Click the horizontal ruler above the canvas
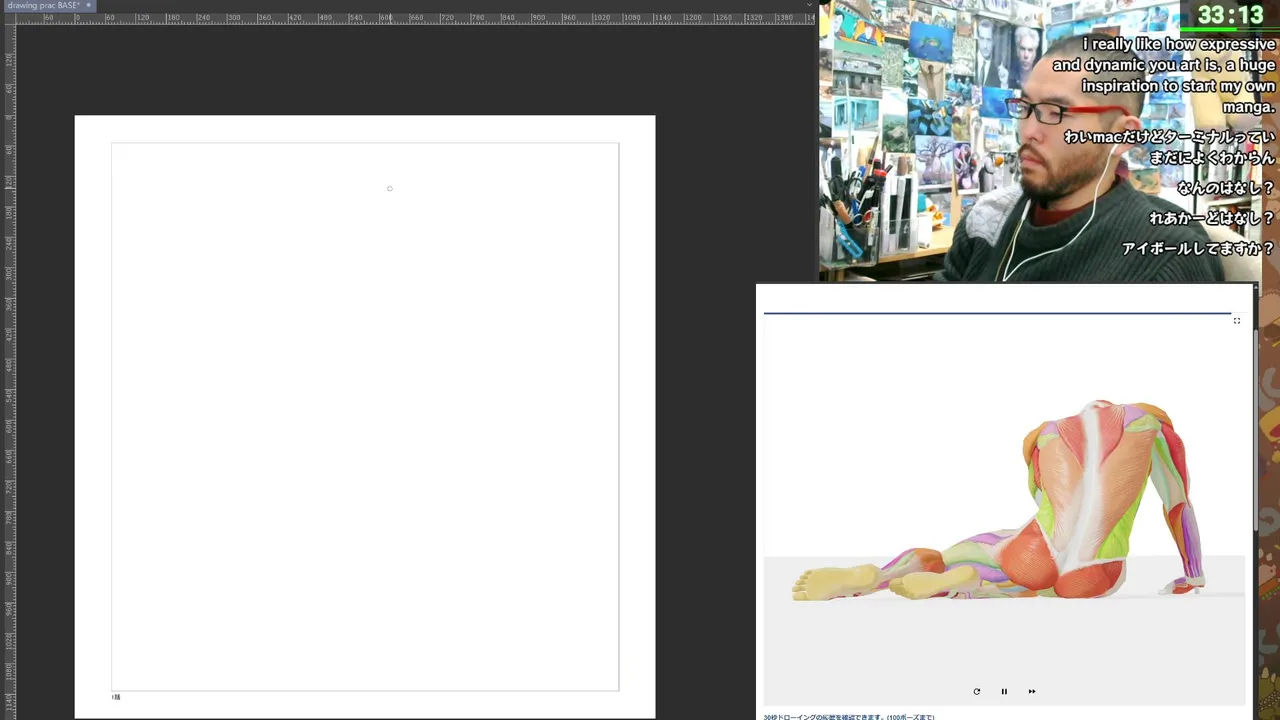 415,18
